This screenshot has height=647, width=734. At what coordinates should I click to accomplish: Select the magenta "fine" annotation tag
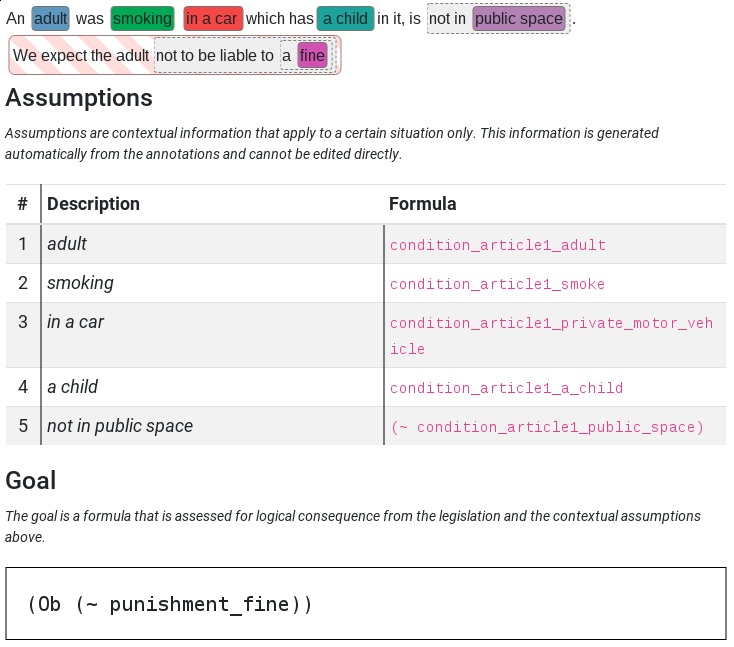tap(312, 55)
